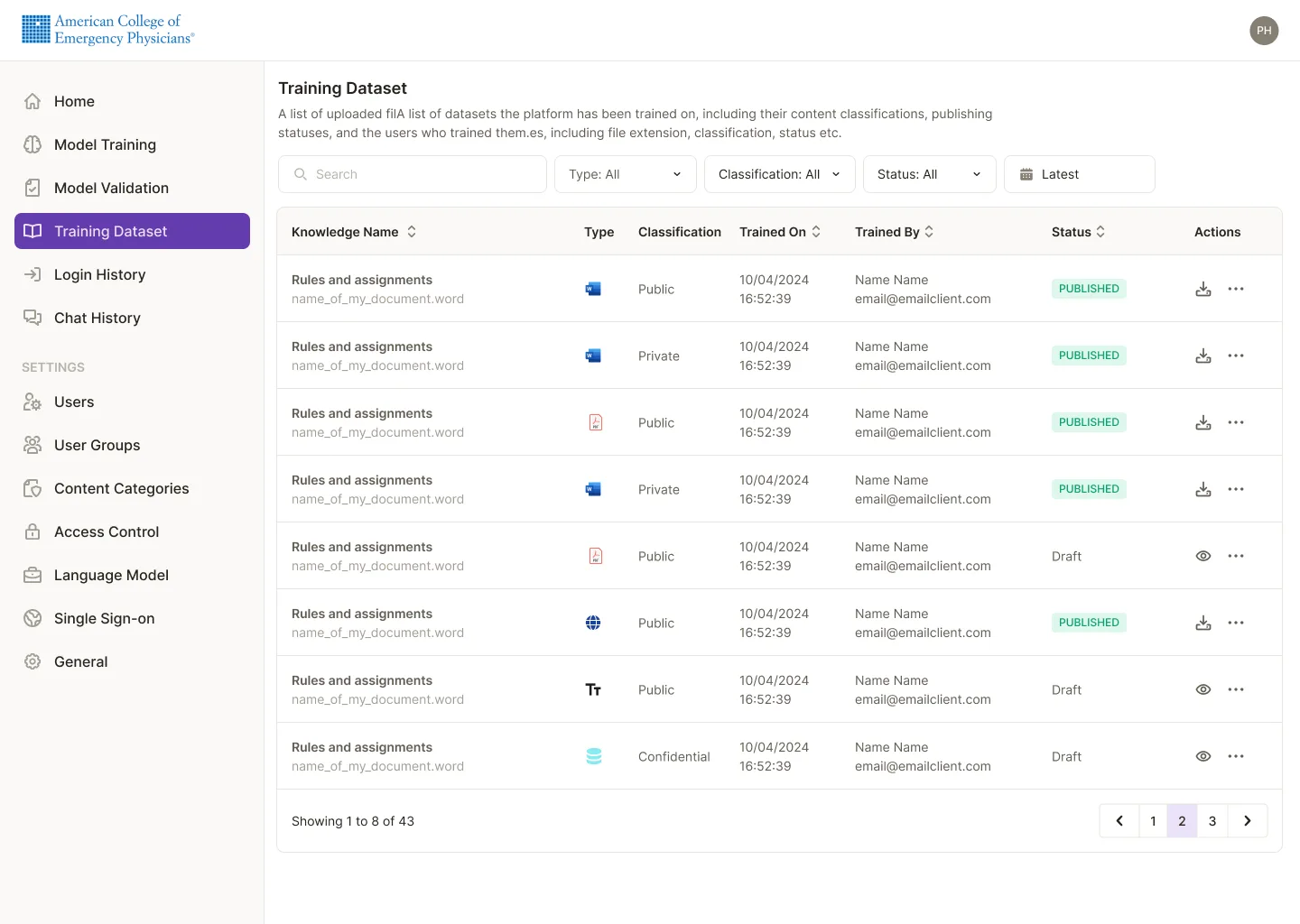Open User Groups settings
Screen dimensions: 1300x924
pyautogui.click(x=132, y=445)
